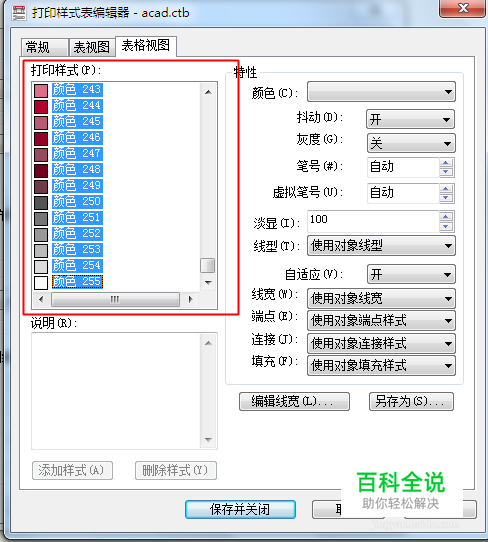The height and width of the screenshot is (542, 488).
Task: Click the 添加样式(A) button
Action: (x=72, y=470)
